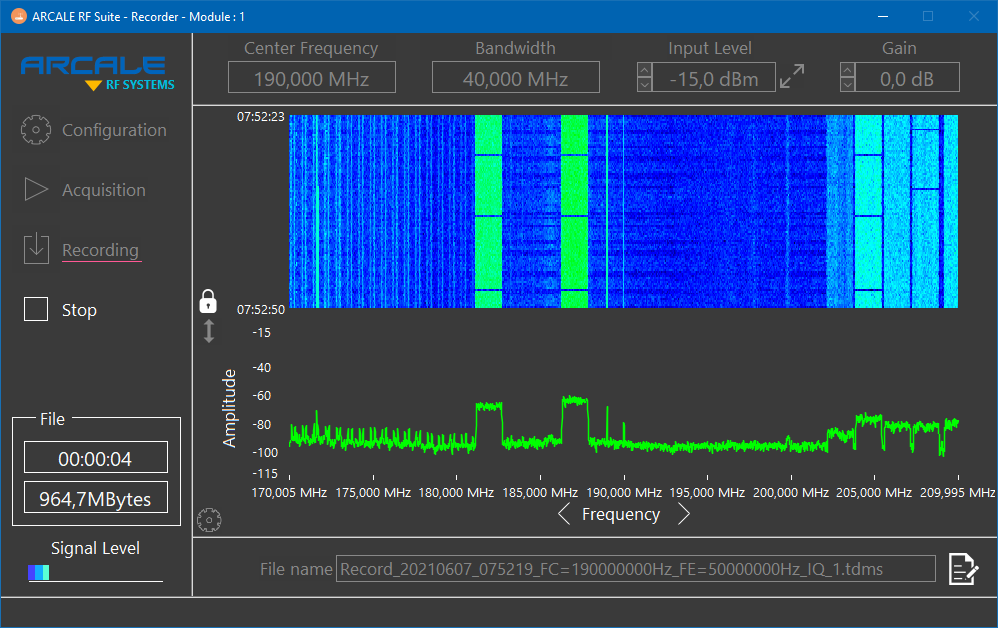Screen dimensions: 998x628
Task: Toggle the amplitude axis lock
Action: tap(208, 300)
